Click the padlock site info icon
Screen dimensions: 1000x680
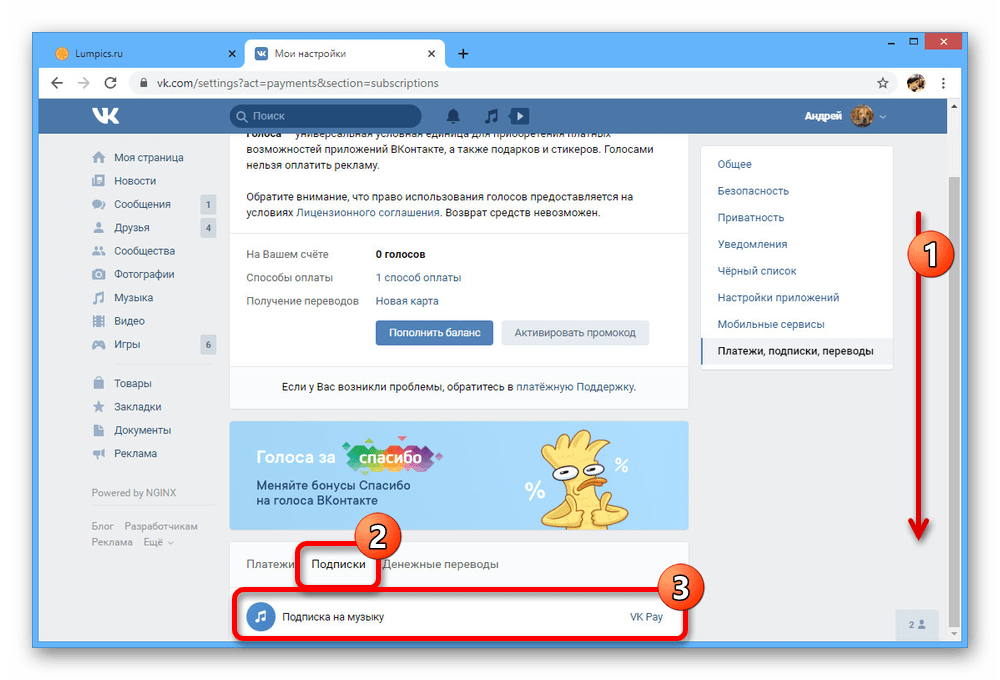tap(143, 83)
